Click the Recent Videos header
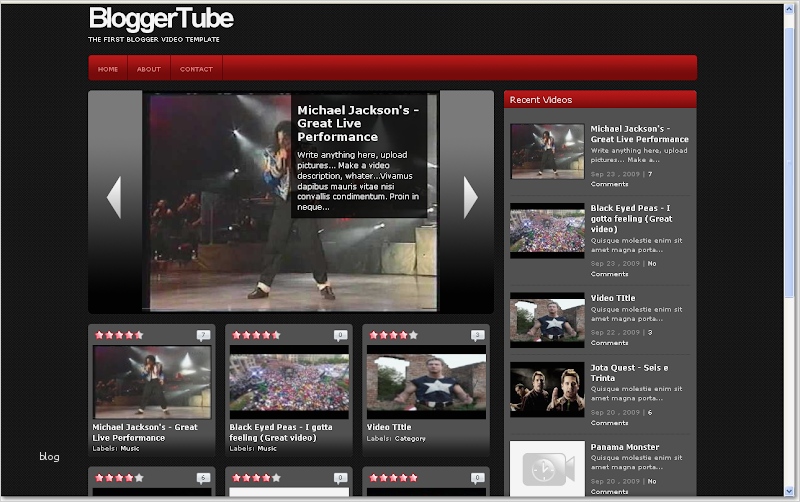 tap(600, 99)
